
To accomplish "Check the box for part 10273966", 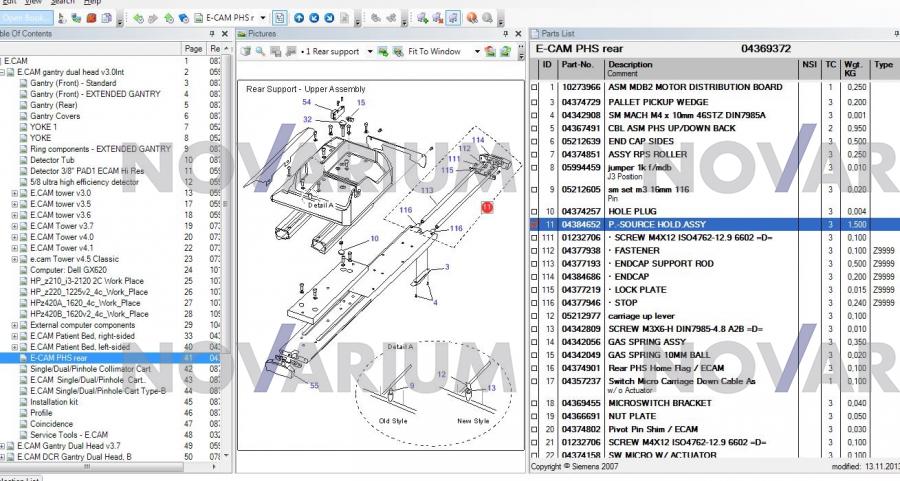I will pyautogui.click(x=534, y=88).
